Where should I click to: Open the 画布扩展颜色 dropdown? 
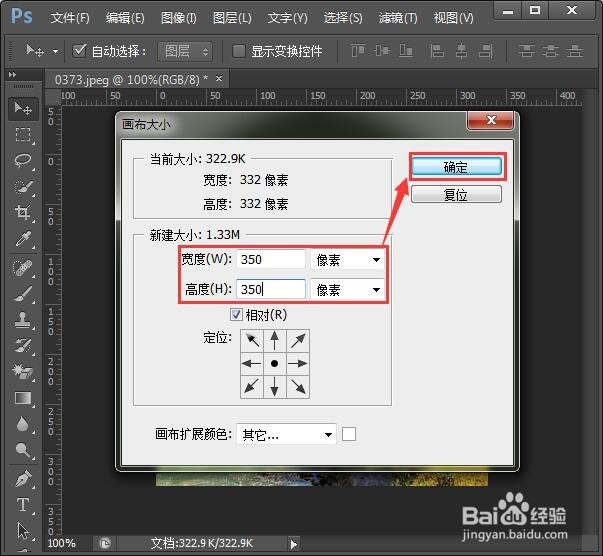tap(287, 434)
